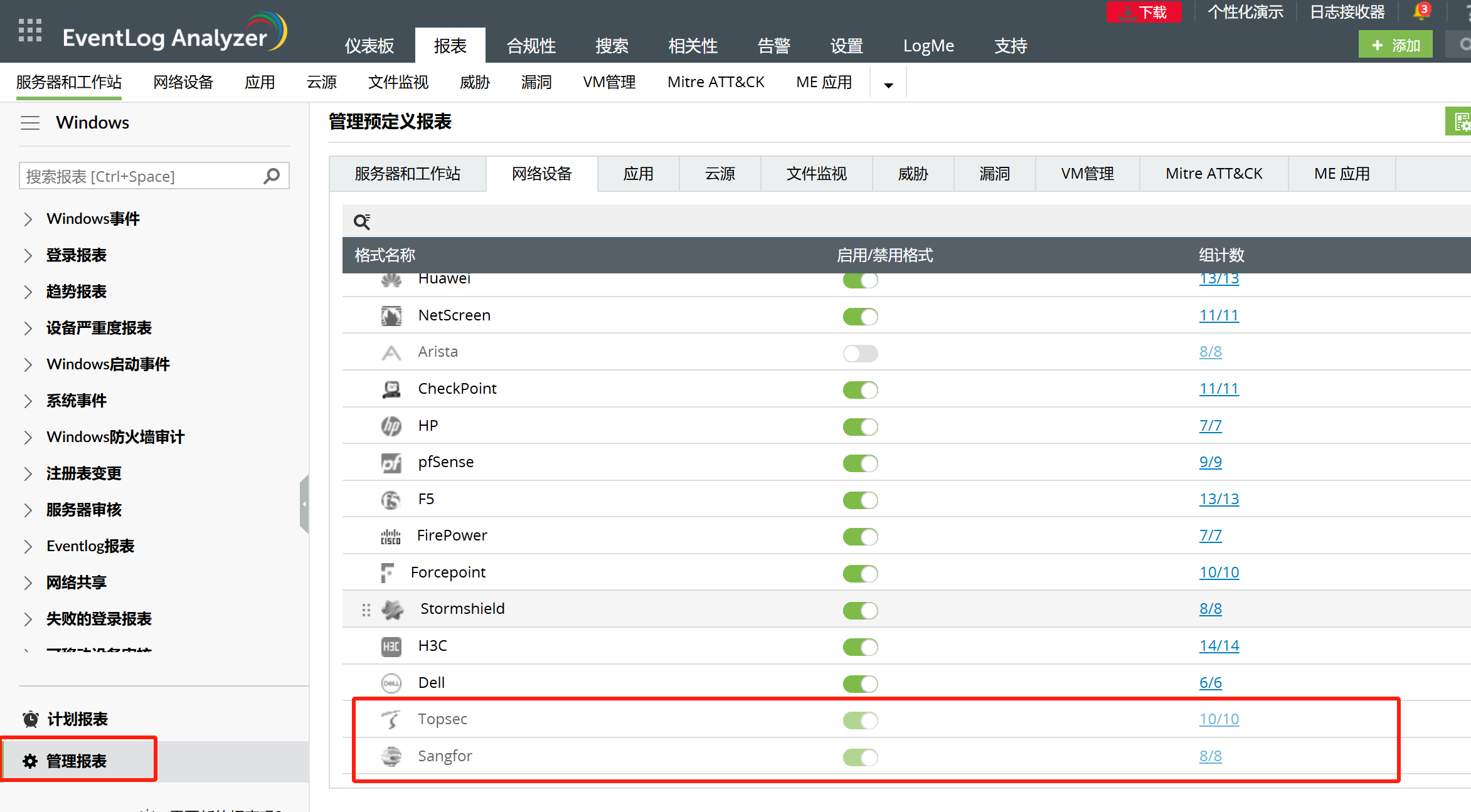Select the 云源 tab in predefined reports

tap(720, 174)
